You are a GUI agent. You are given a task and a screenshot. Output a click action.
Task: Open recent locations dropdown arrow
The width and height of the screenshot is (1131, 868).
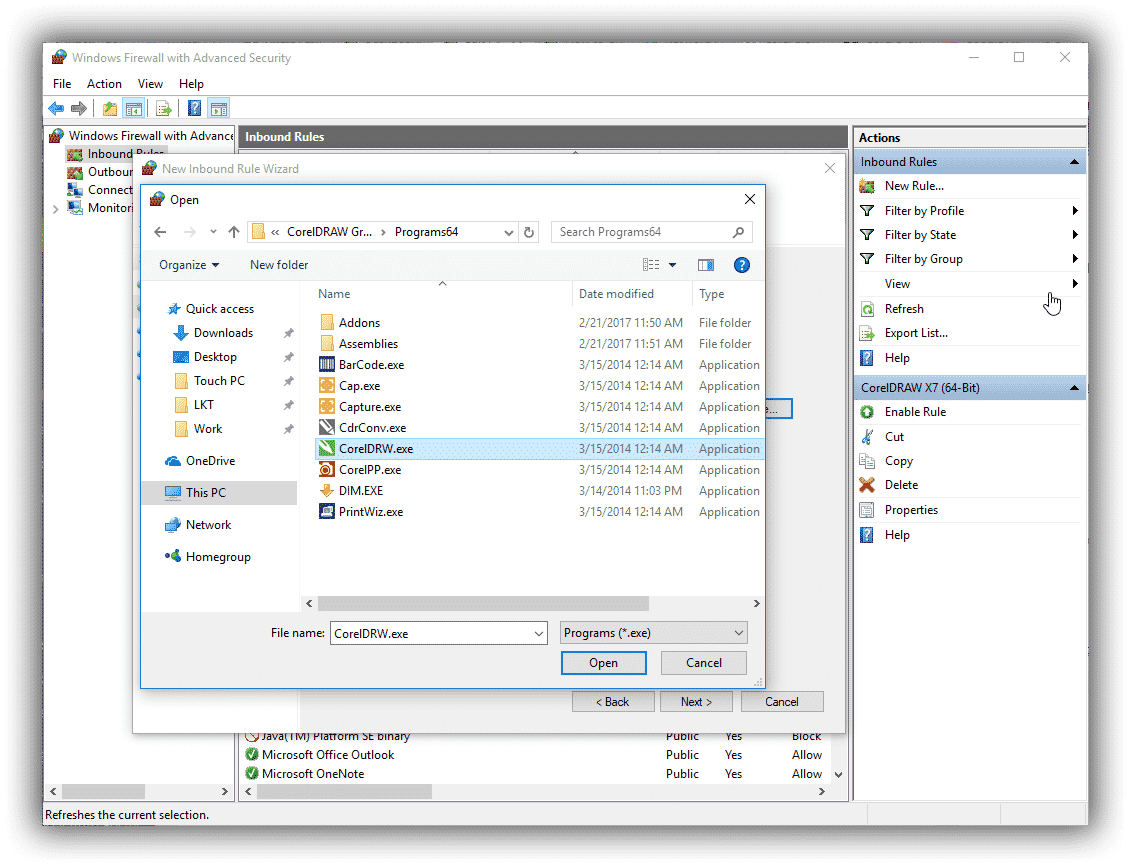(214, 232)
